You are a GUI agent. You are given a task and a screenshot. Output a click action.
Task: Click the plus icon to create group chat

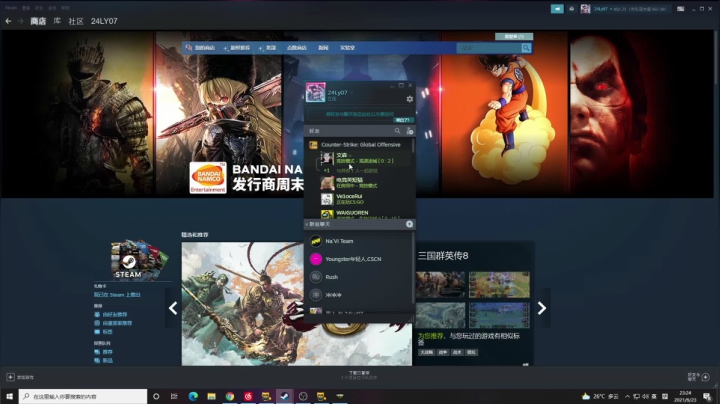pos(409,224)
